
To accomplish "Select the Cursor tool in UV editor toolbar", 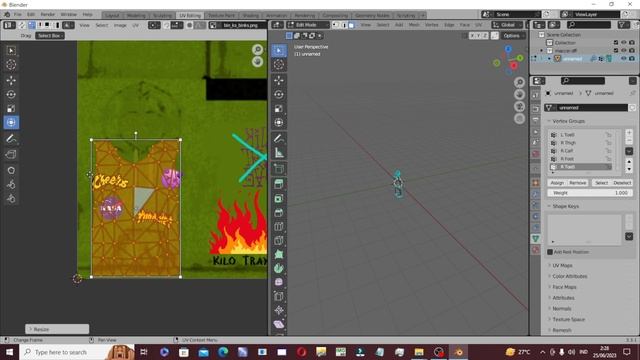I will tap(11, 64).
